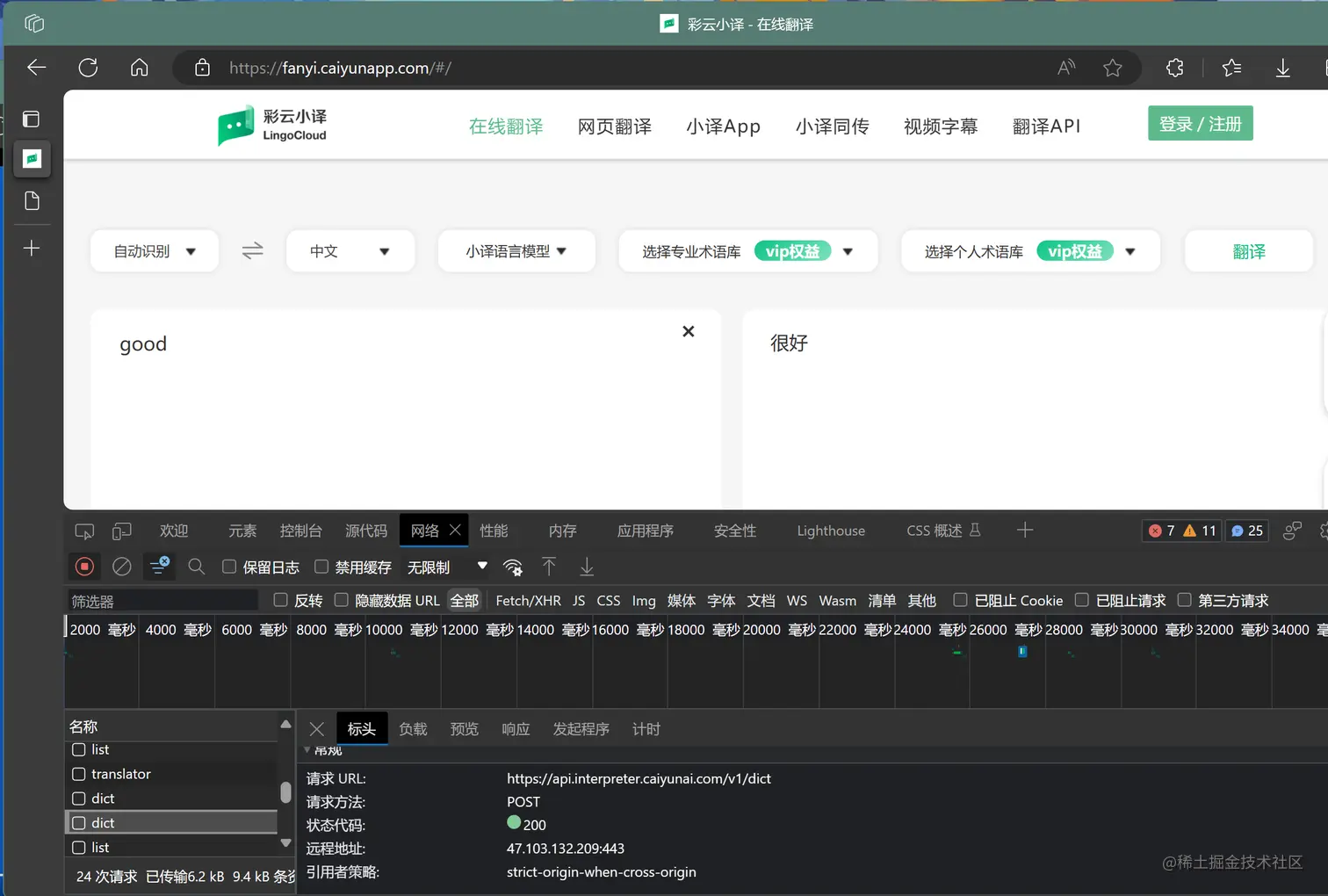Select the inspect element cursor tool
Image resolution: width=1328 pixels, height=896 pixels.
(x=83, y=531)
